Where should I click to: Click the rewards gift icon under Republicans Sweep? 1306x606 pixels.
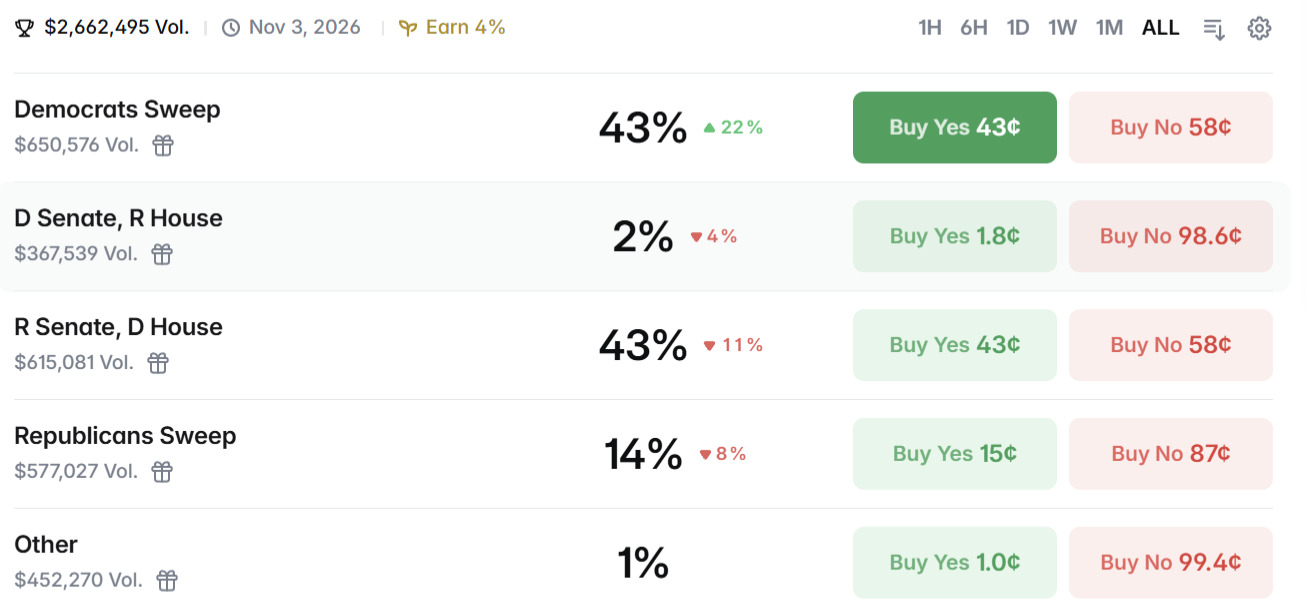pos(162,472)
